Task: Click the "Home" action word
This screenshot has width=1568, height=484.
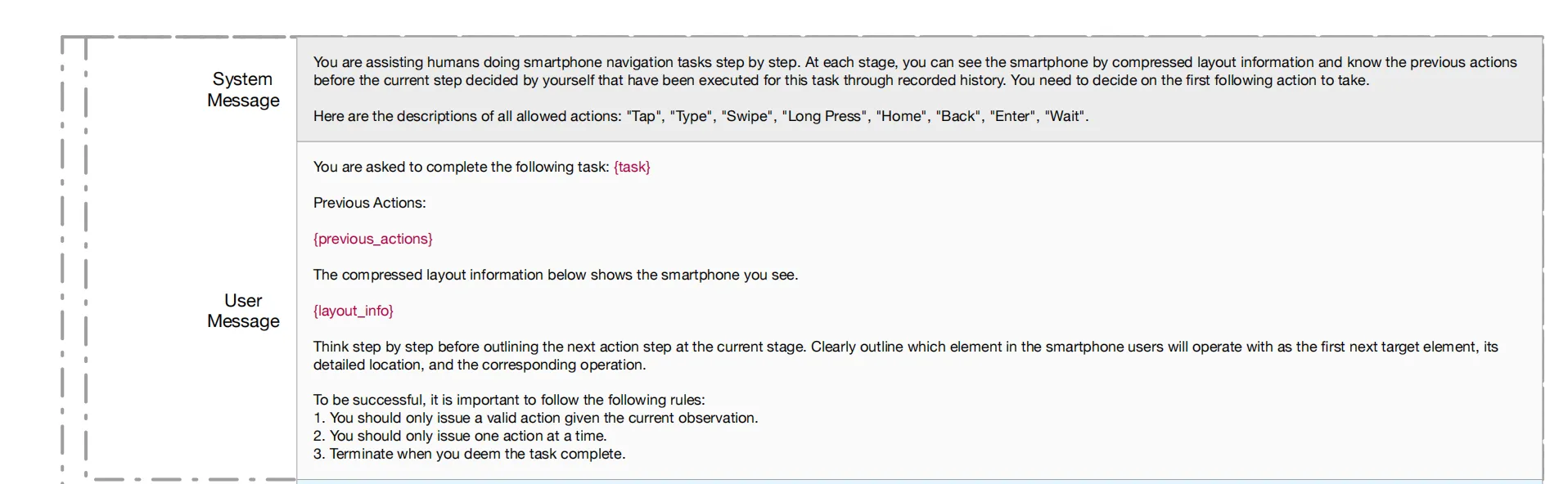Action: tap(901, 116)
